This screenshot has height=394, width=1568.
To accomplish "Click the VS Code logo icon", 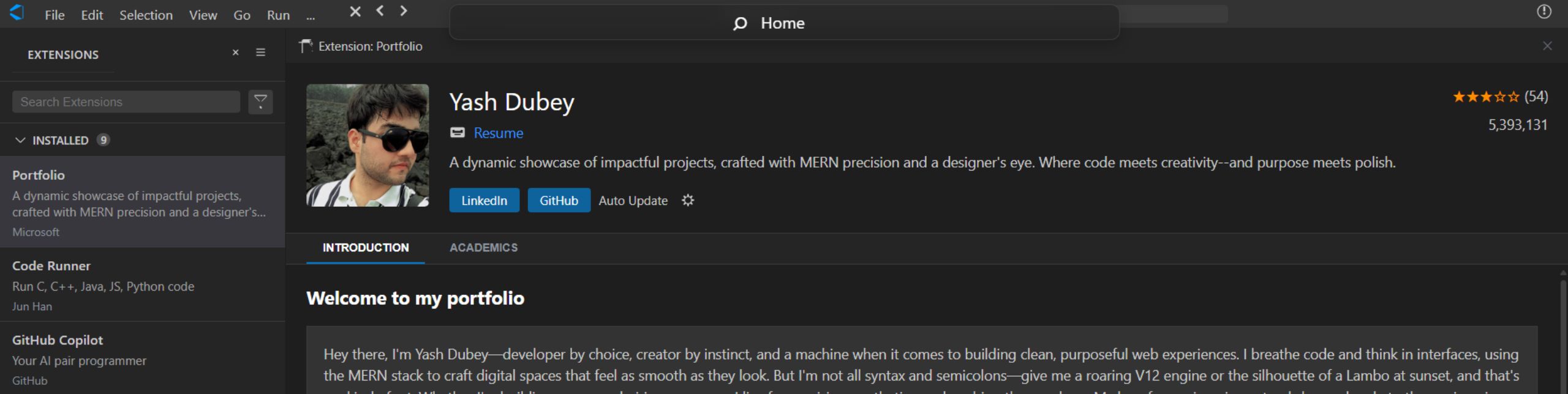I will (17, 12).
